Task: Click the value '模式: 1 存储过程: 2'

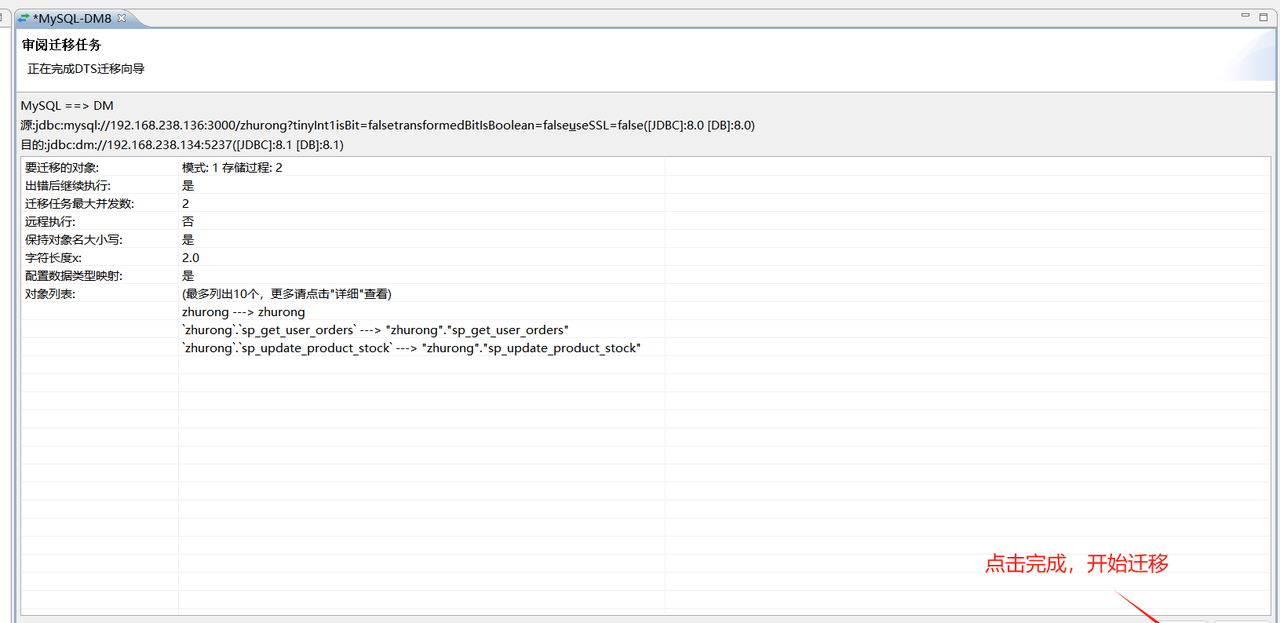Action: tap(232, 167)
